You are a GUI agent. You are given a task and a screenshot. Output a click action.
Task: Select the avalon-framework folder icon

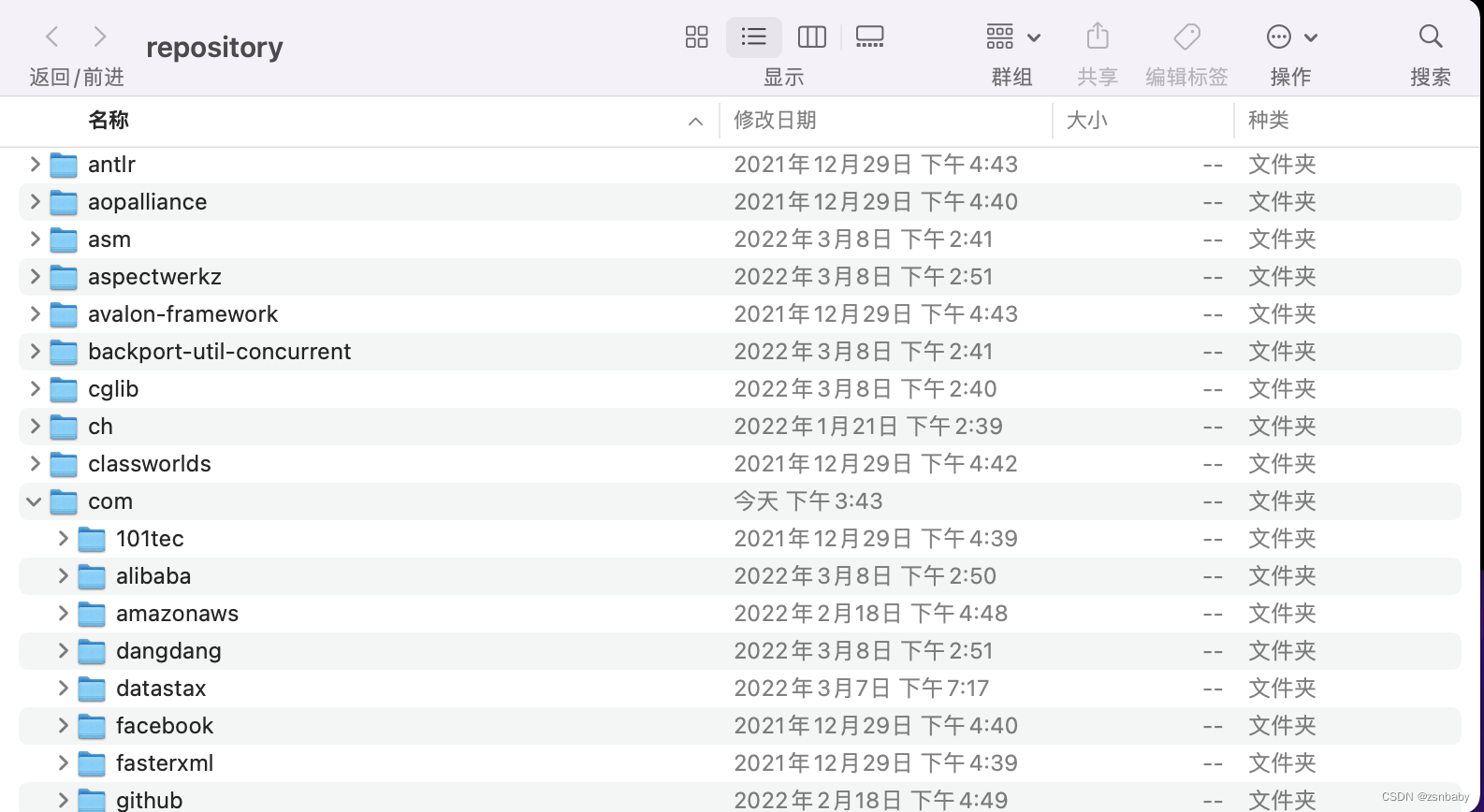[64, 314]
